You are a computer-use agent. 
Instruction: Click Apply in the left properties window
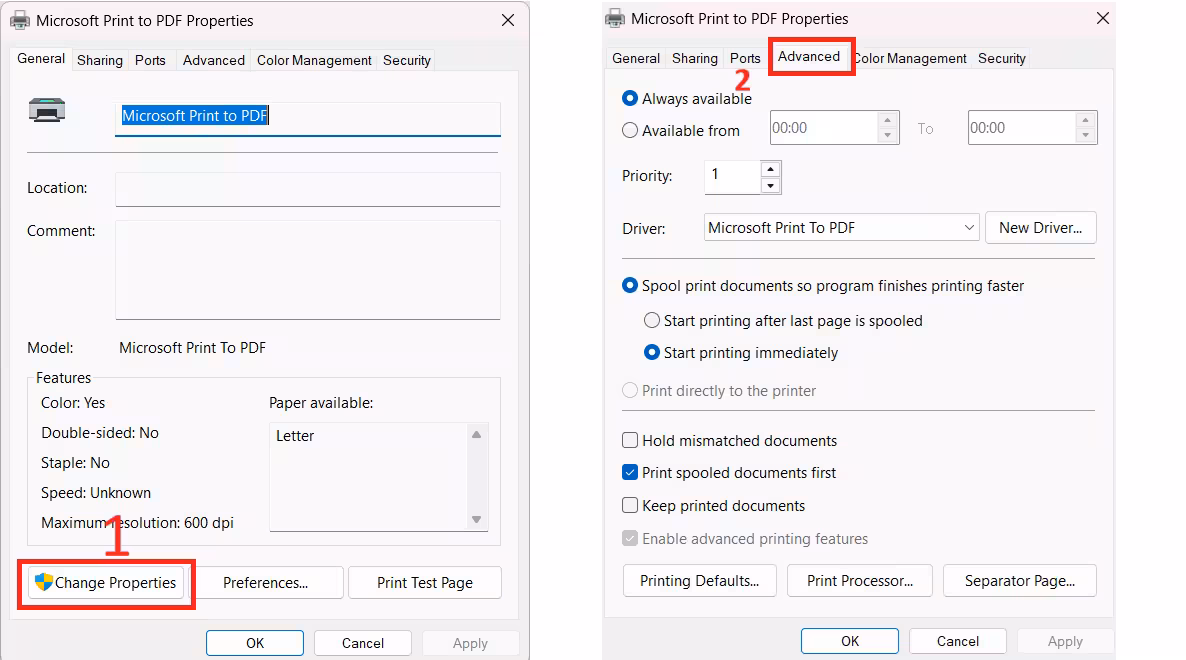[470, 643]
